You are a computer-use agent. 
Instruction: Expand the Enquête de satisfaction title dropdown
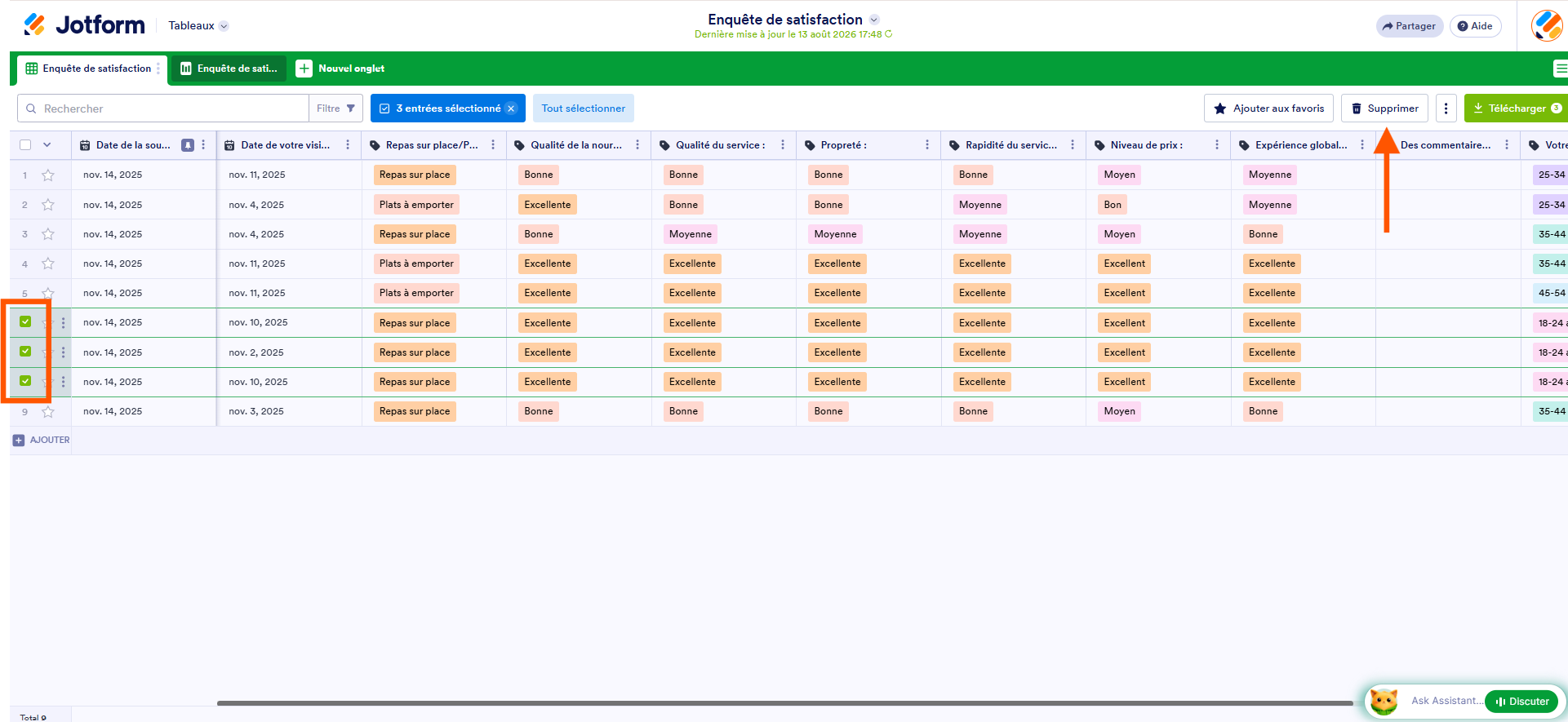874,20
